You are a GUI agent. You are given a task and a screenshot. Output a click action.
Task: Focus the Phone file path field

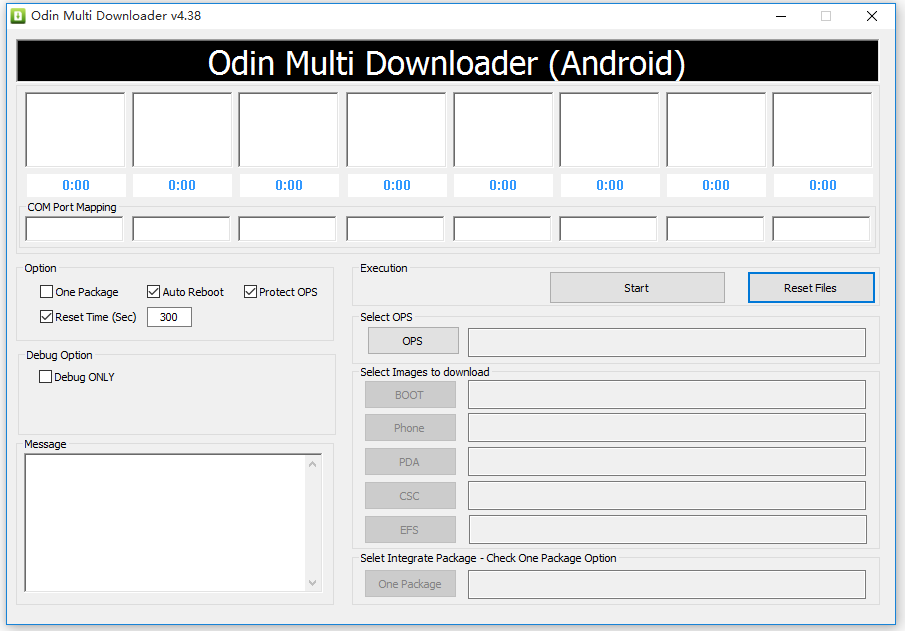tap(667, 428)
